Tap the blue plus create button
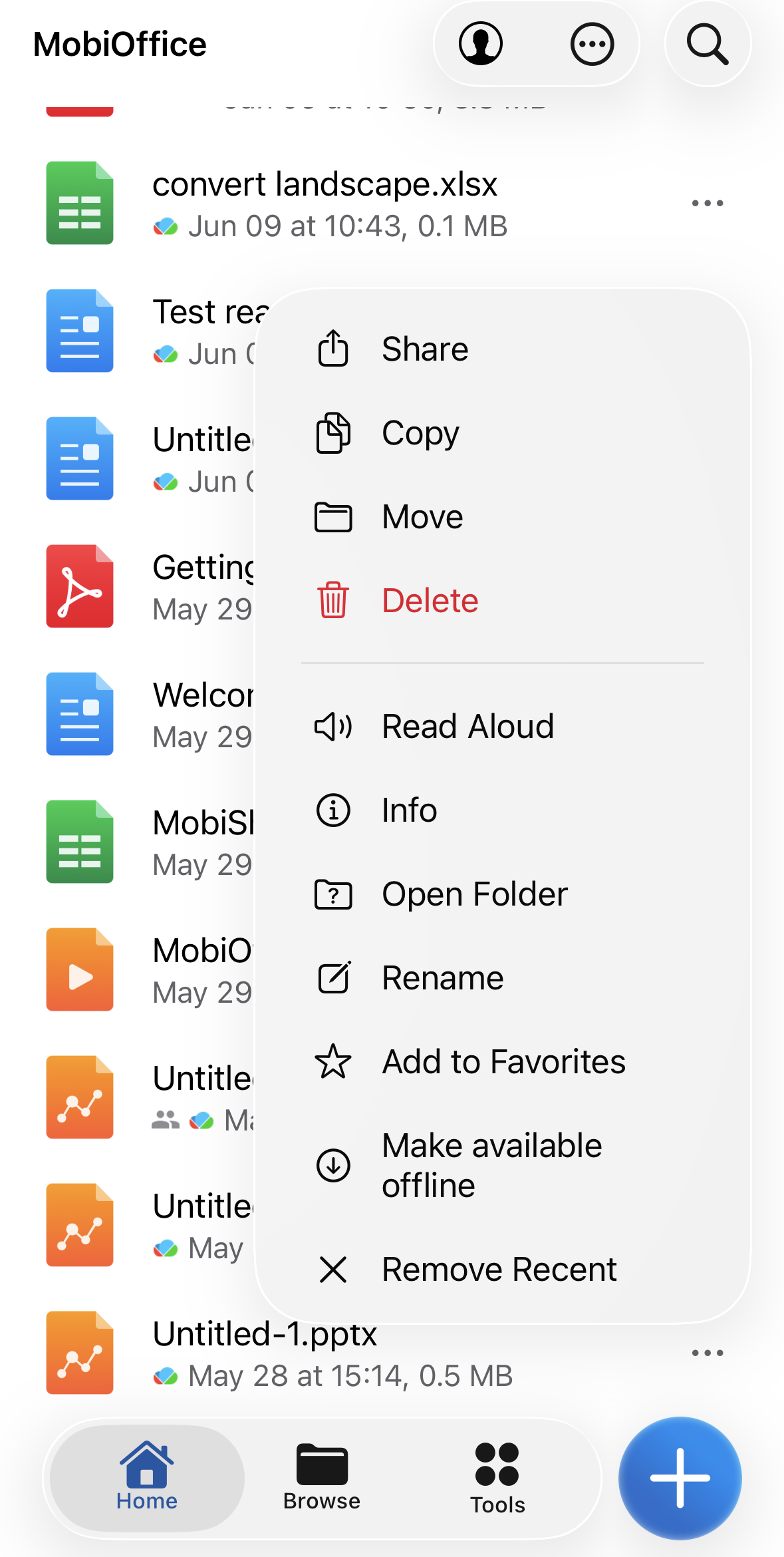The width and height of the screenshot is (784, 1557). pos(680,1478)
